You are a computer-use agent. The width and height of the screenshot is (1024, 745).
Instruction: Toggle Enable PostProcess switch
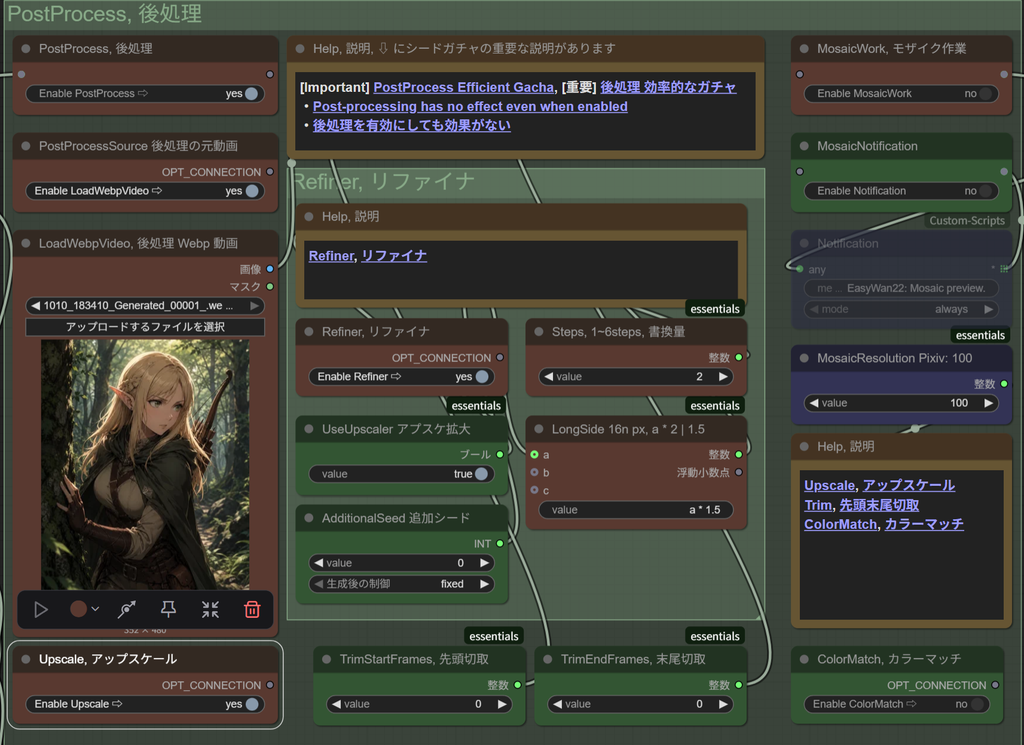pyautogui.click(x=251, y=93)
